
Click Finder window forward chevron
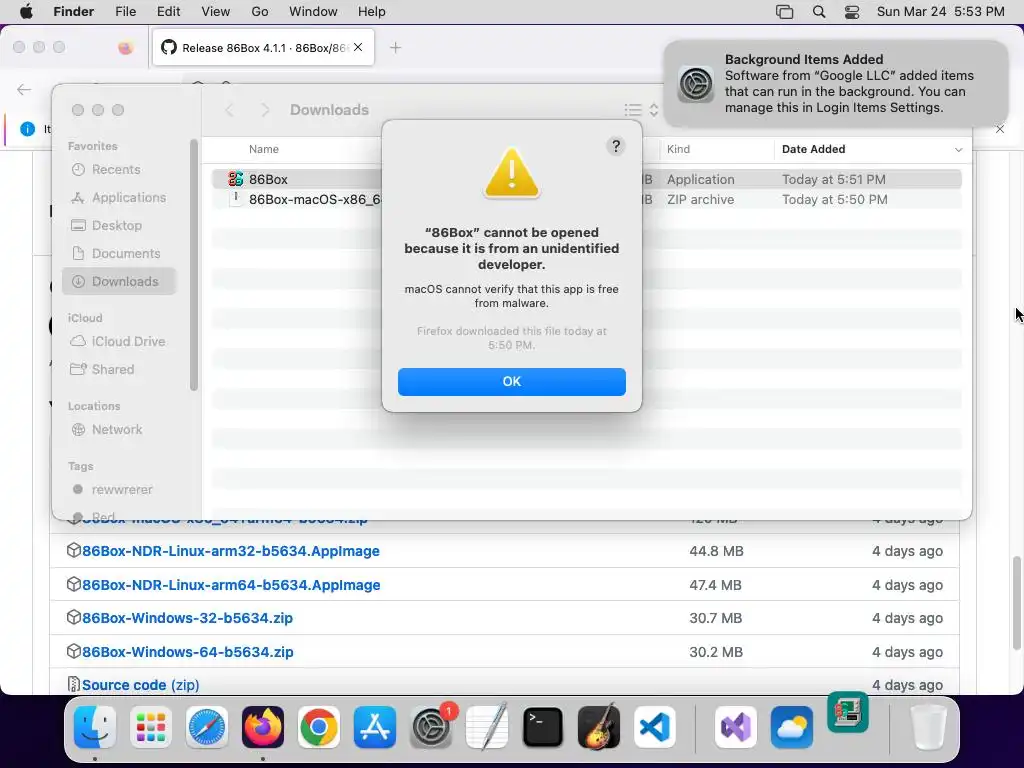(x=265, y=110)
